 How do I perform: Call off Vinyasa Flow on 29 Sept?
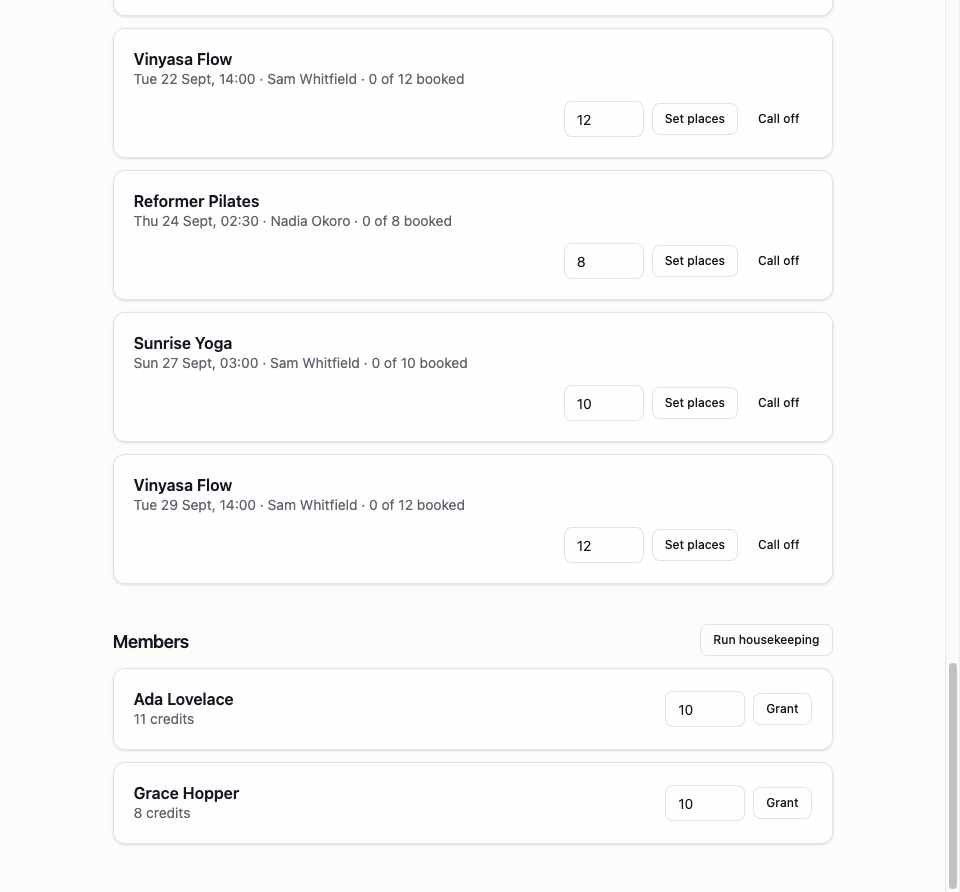778,545
